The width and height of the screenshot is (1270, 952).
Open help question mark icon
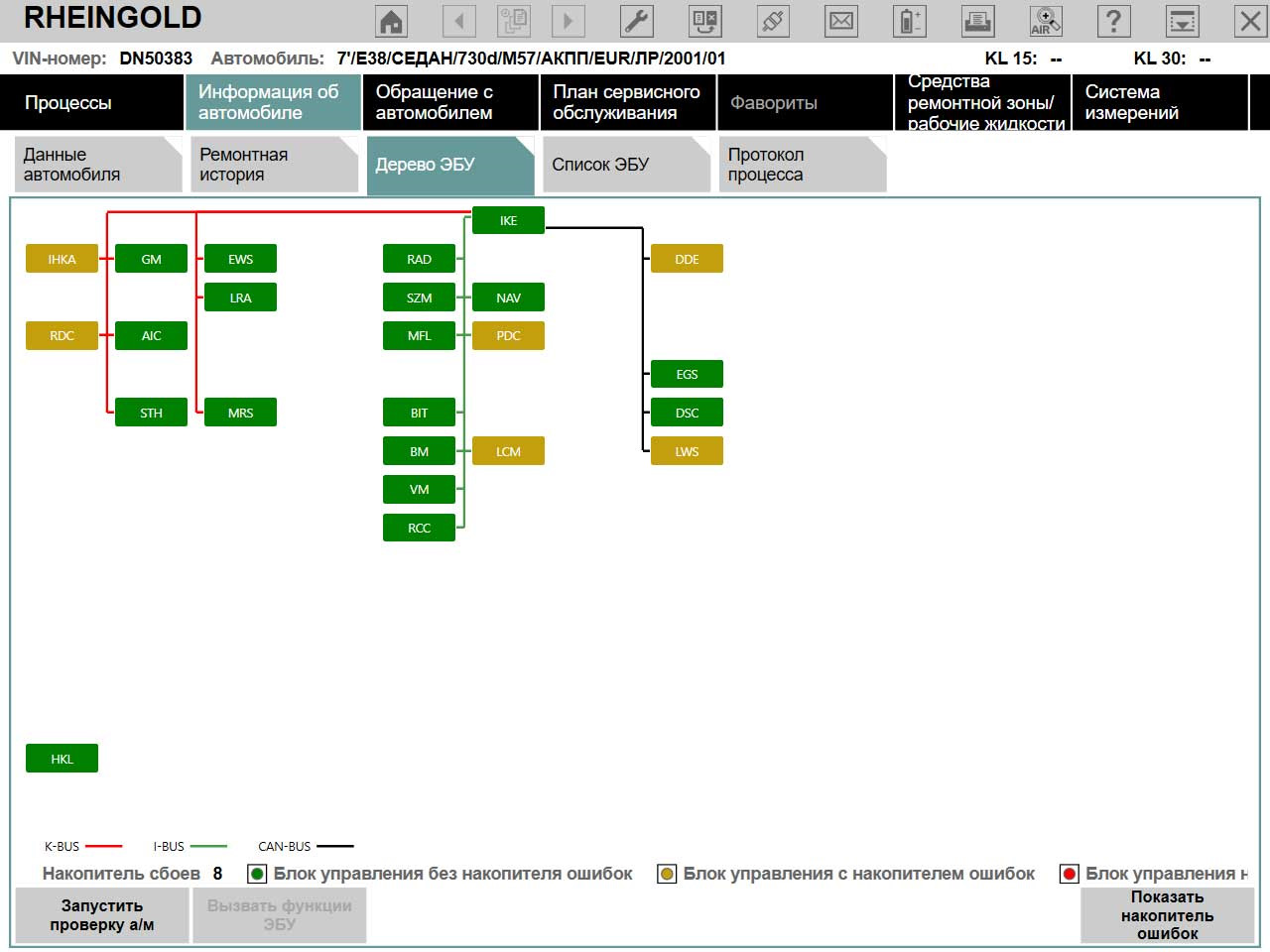pyautogui.click(x=1113, y=21)
